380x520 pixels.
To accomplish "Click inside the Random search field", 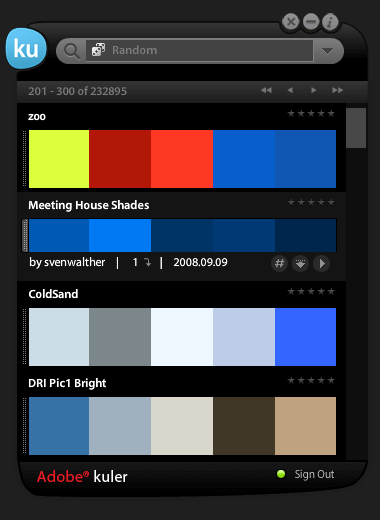I will click(199, 50).
